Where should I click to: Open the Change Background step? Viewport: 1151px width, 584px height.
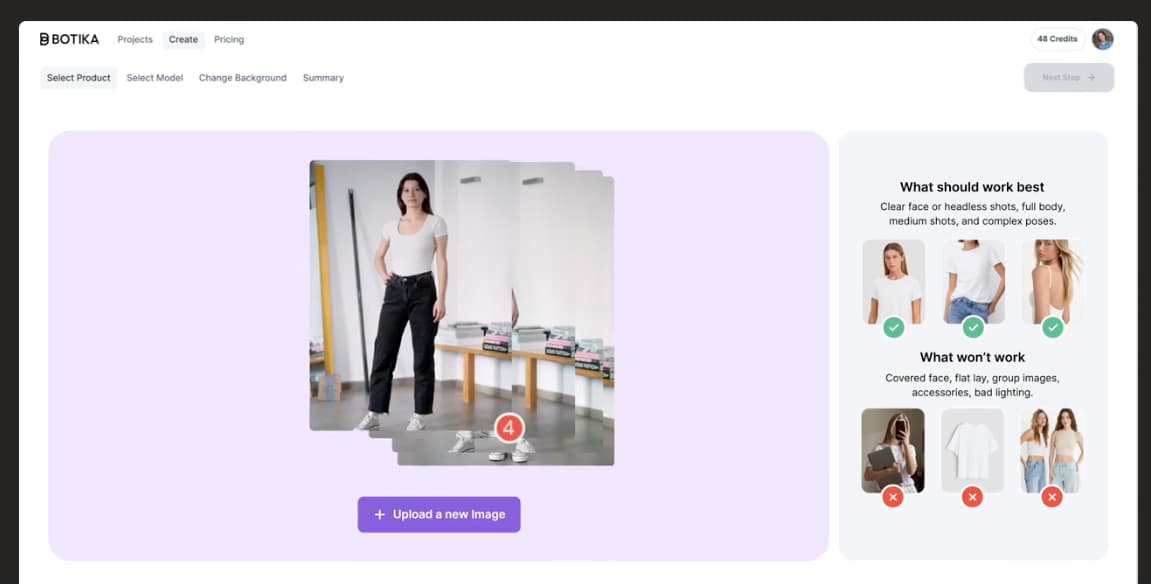[242, 78]
